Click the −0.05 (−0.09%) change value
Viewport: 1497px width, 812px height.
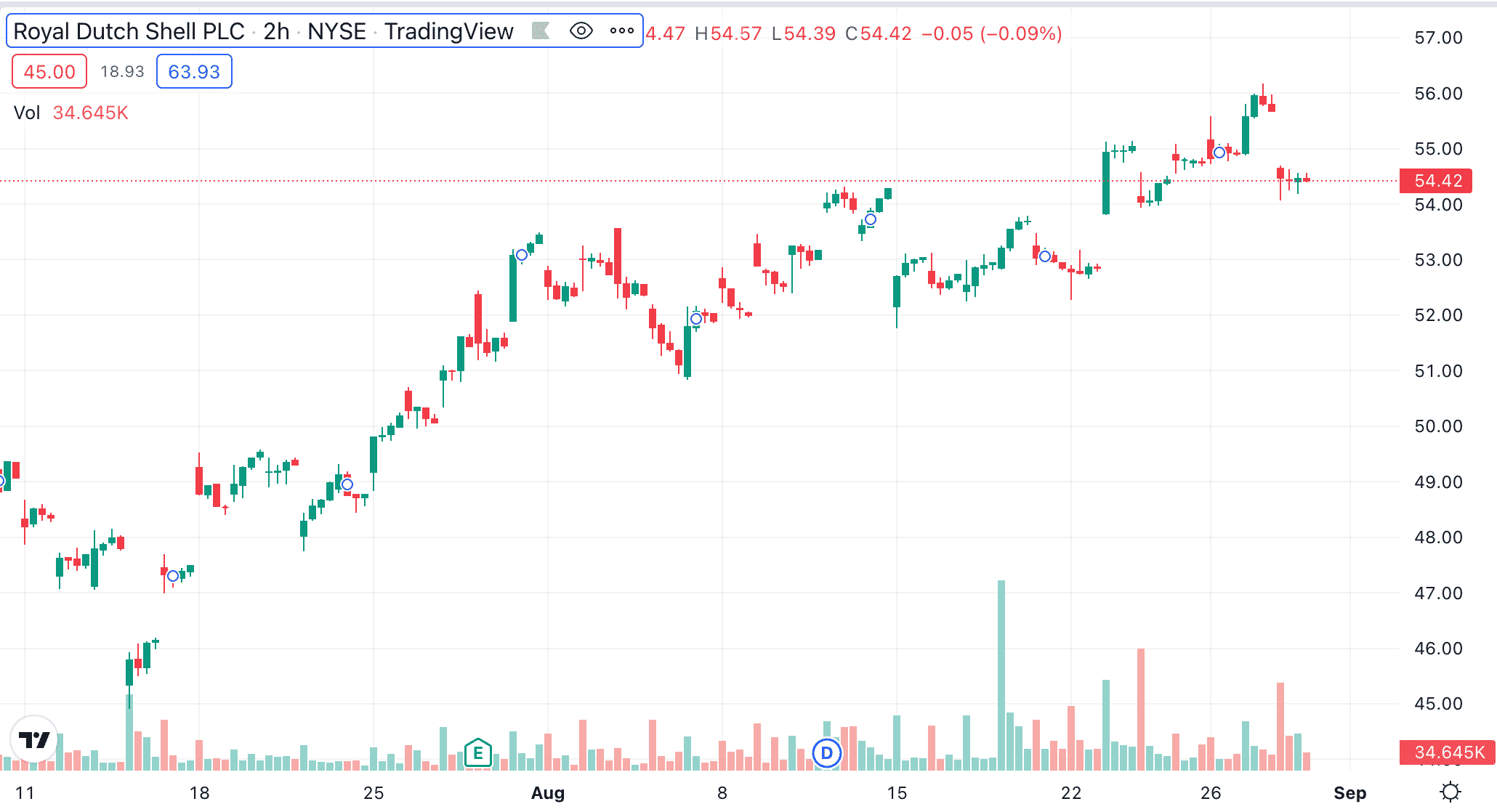click(992, 33)
